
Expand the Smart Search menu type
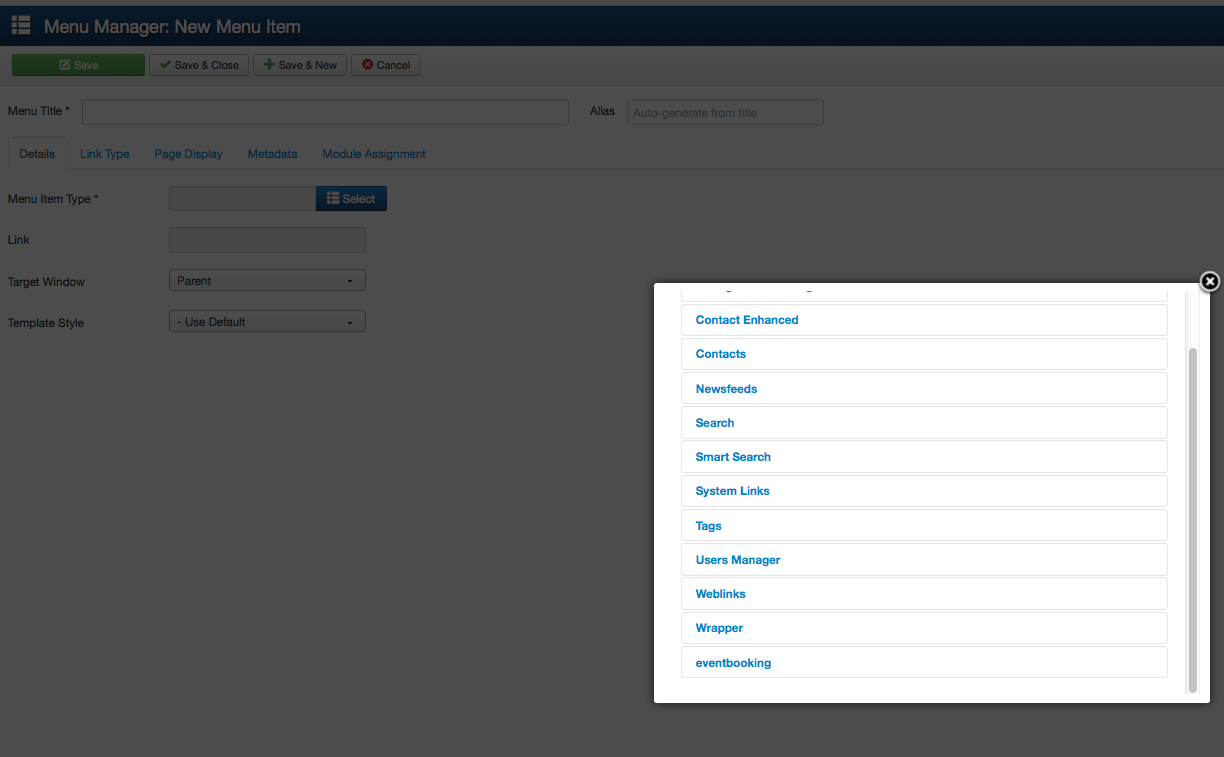coord(733,457)
